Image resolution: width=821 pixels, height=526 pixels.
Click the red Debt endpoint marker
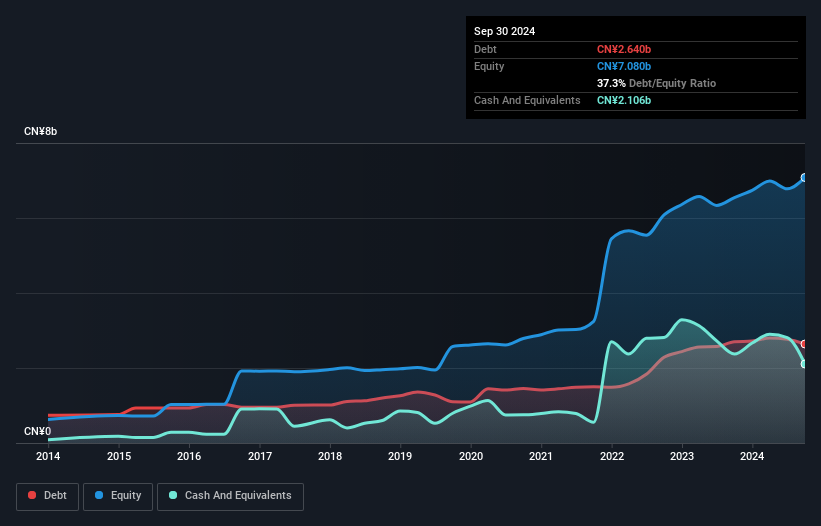tap(804, 344)
